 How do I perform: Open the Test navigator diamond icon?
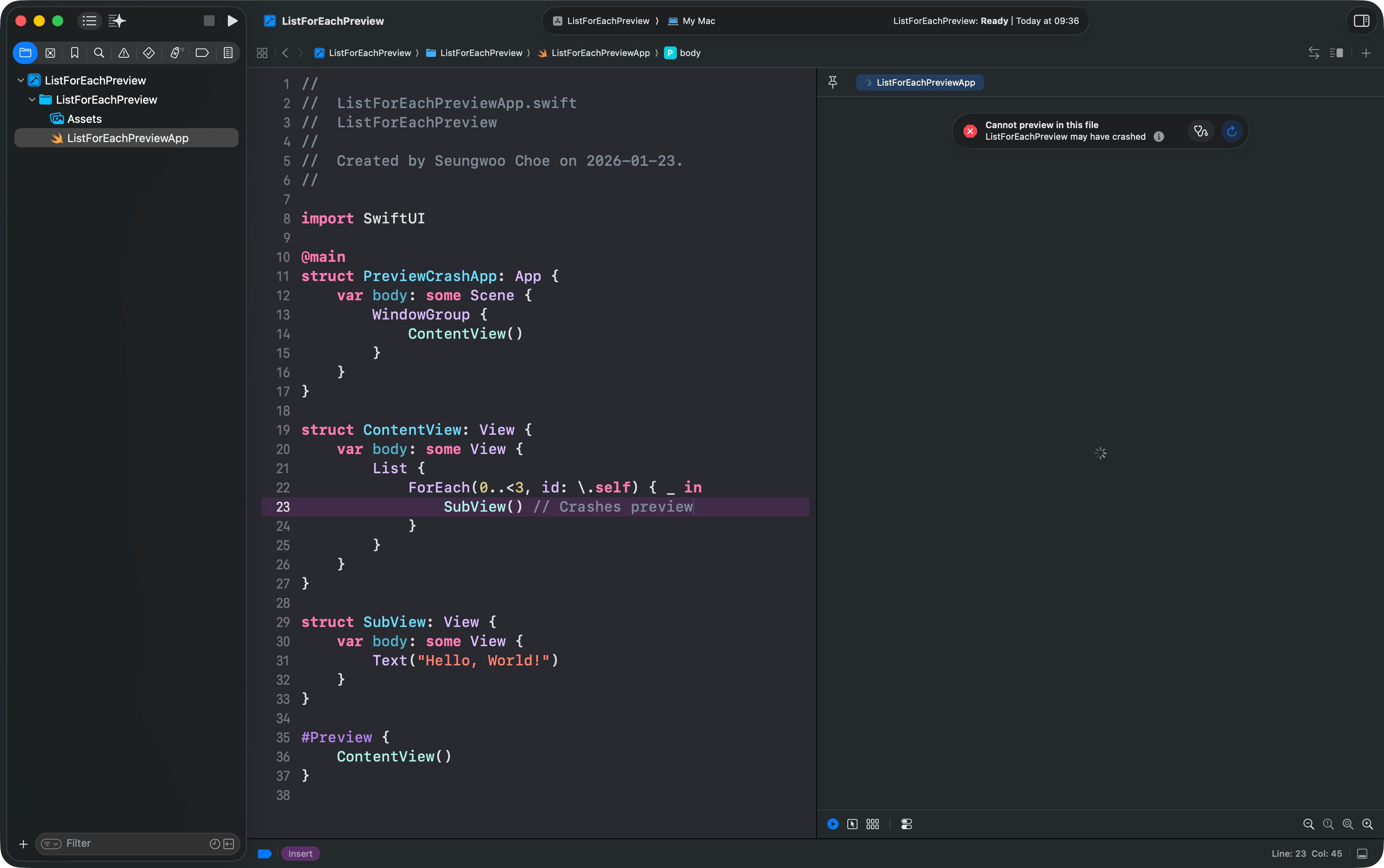(149, 53)
